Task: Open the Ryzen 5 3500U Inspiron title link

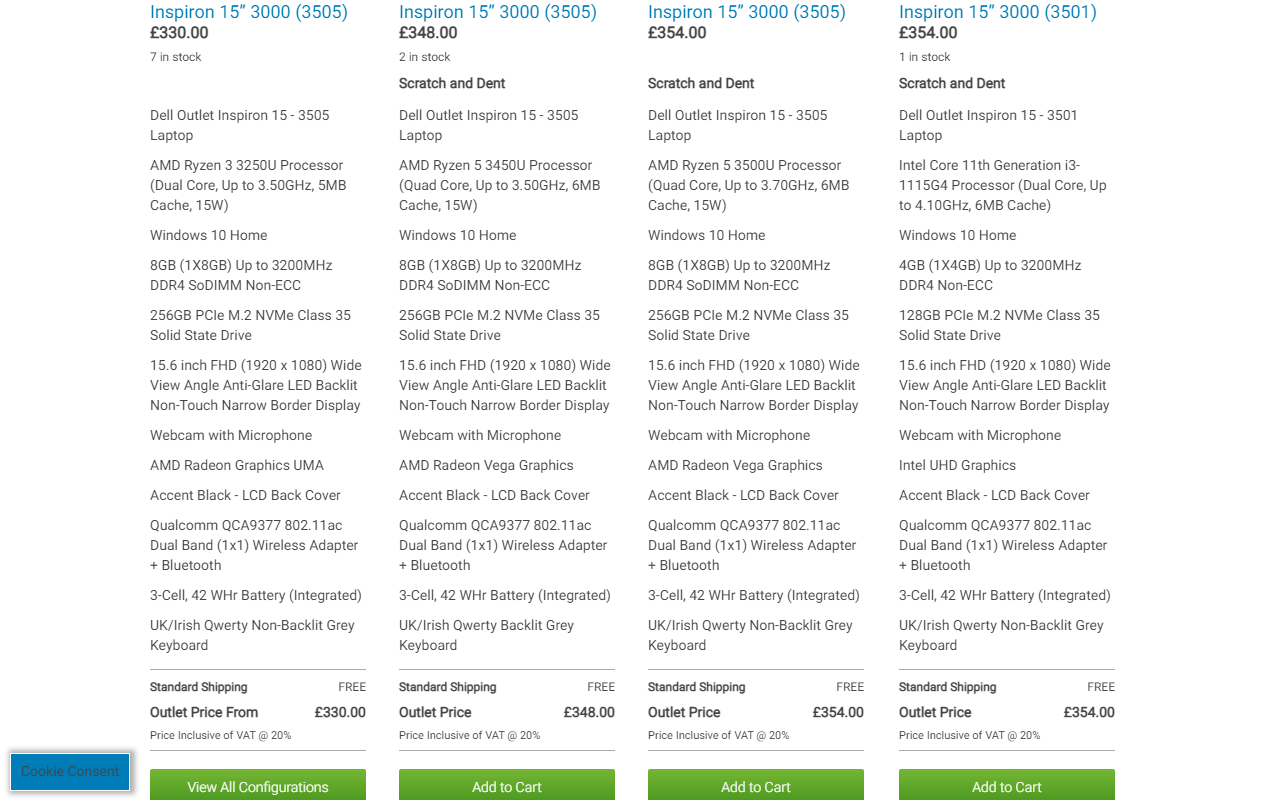Action: pyautogui.click(x=747, y=12)
